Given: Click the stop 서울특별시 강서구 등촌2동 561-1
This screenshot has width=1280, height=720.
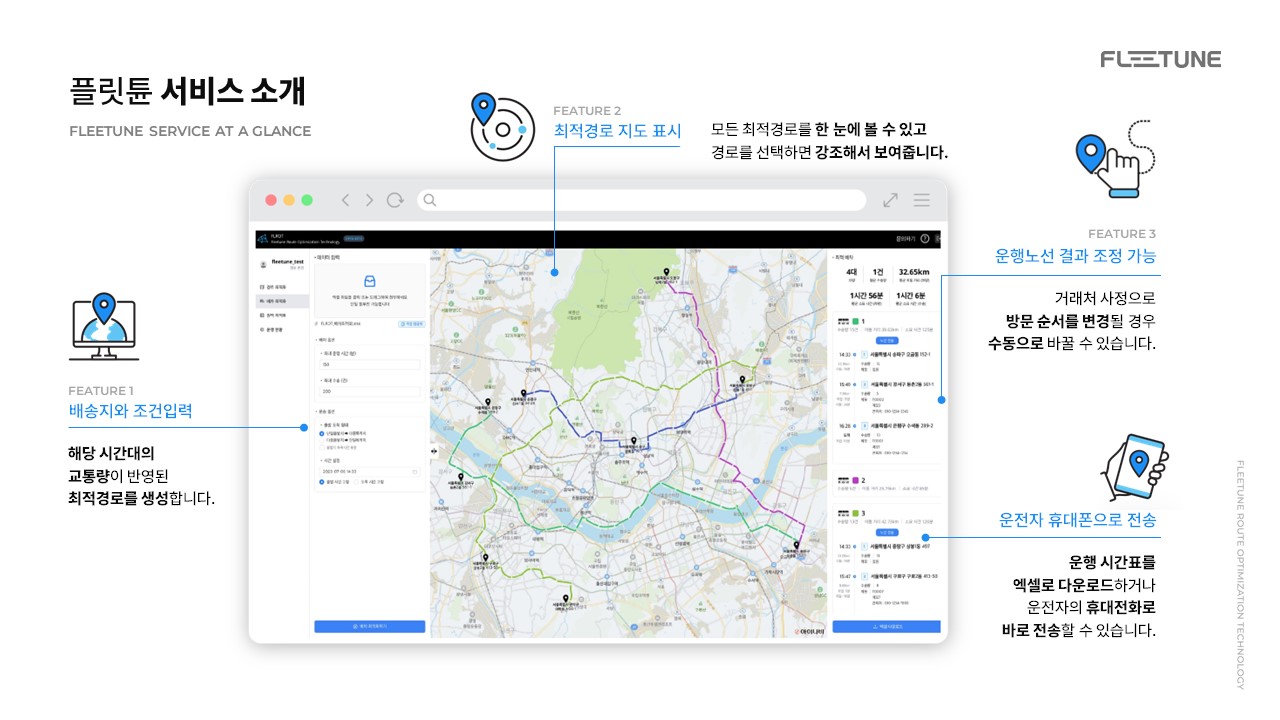Looking at the screenshot, I should click(903, 383).
